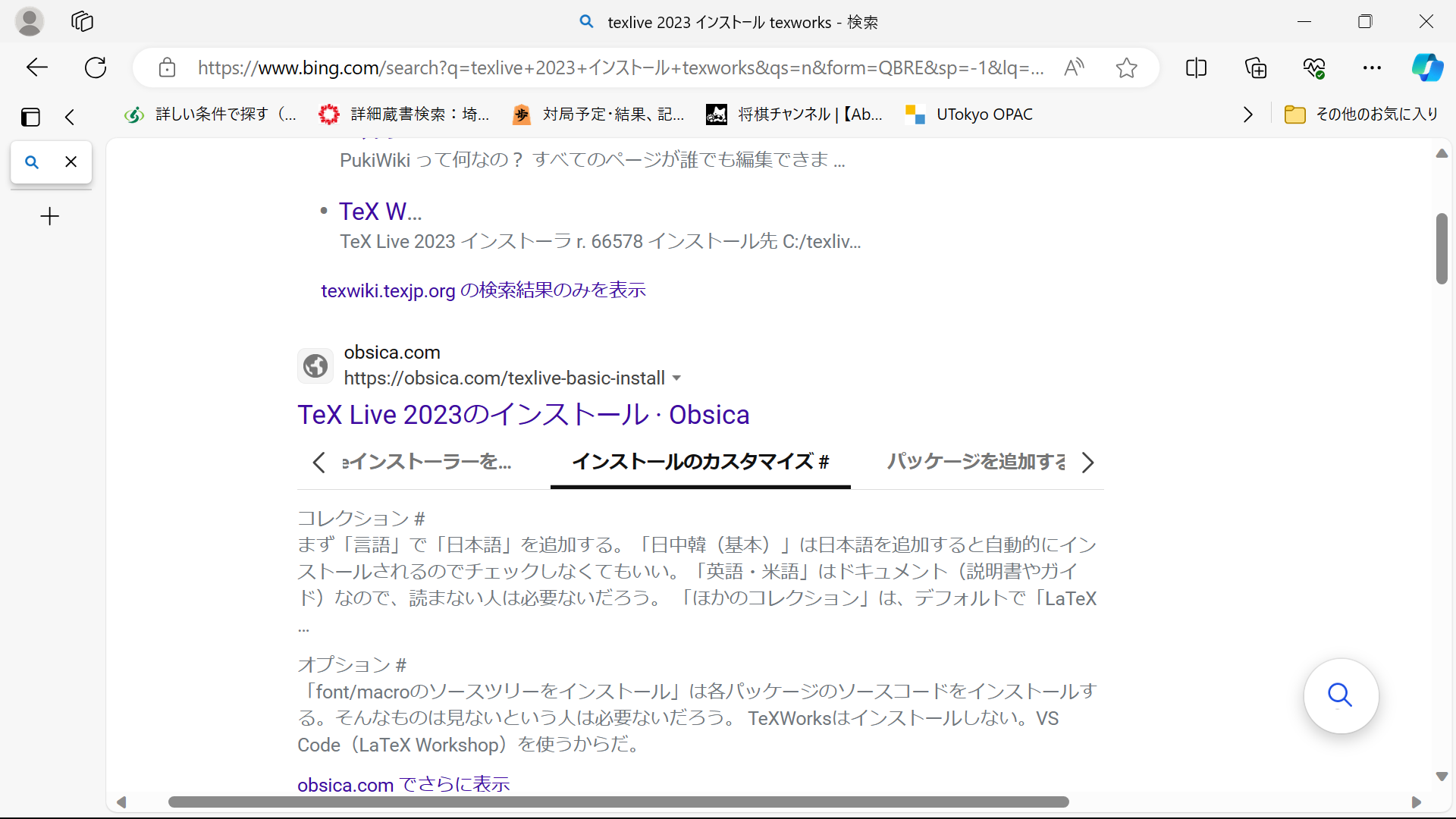
Task: Click the address bar URL field
Action: coord(620,67)
